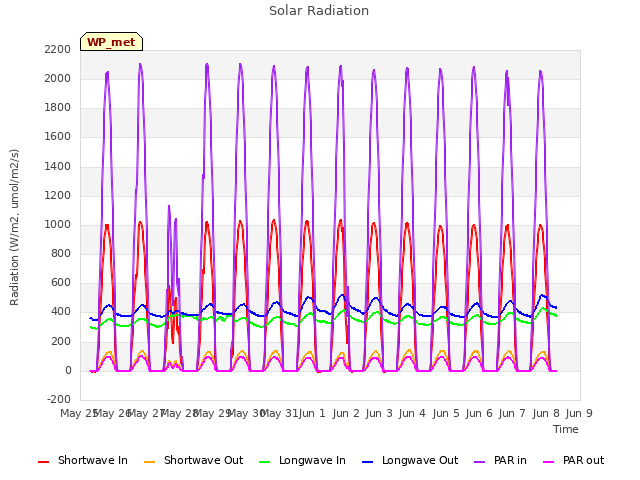Click the 1400 y-axis tick label
The height and width of the screenshot is (480, 640).
(x=58, y=166)
